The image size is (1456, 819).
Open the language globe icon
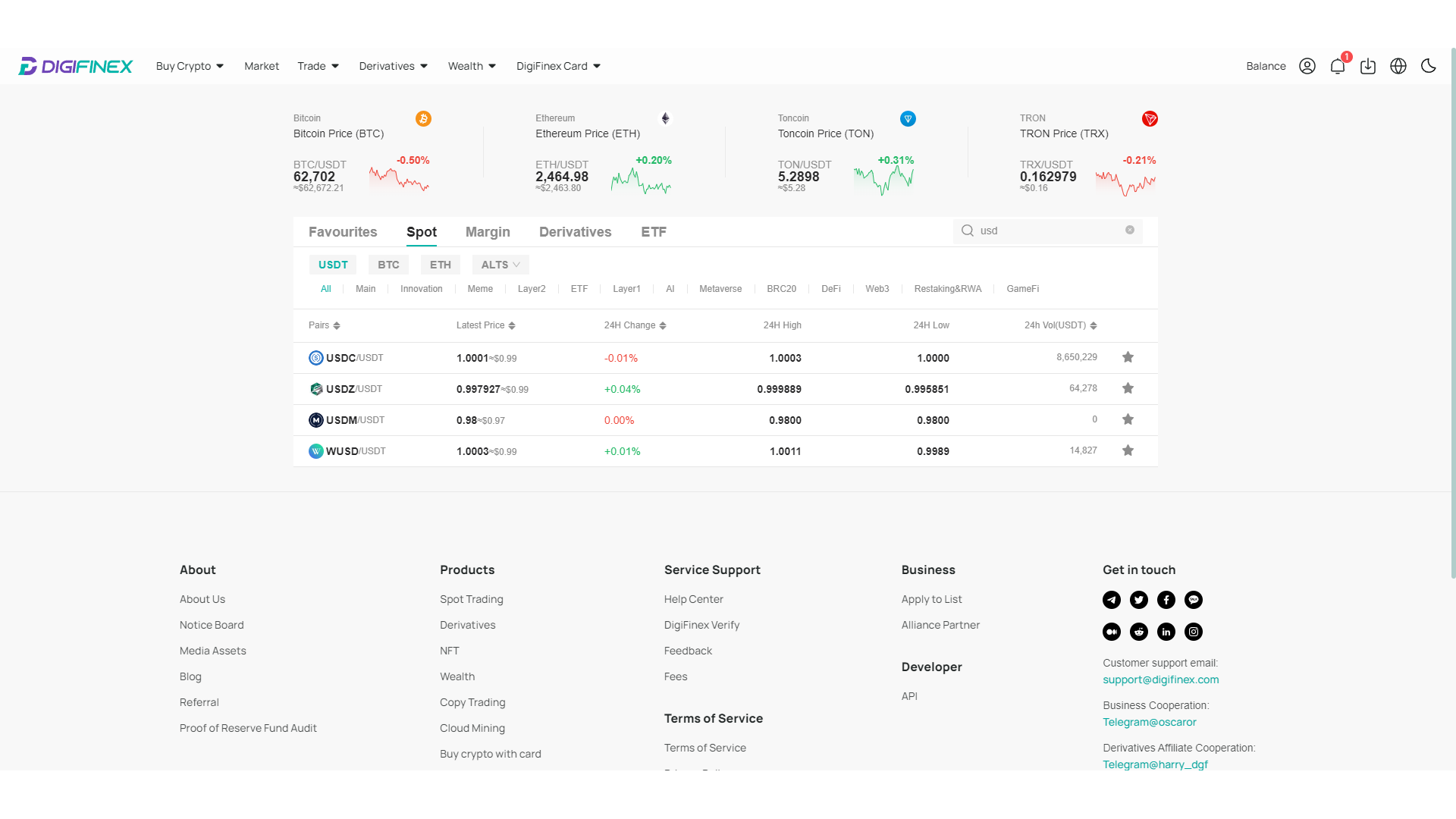click(x=1398, y=66)
